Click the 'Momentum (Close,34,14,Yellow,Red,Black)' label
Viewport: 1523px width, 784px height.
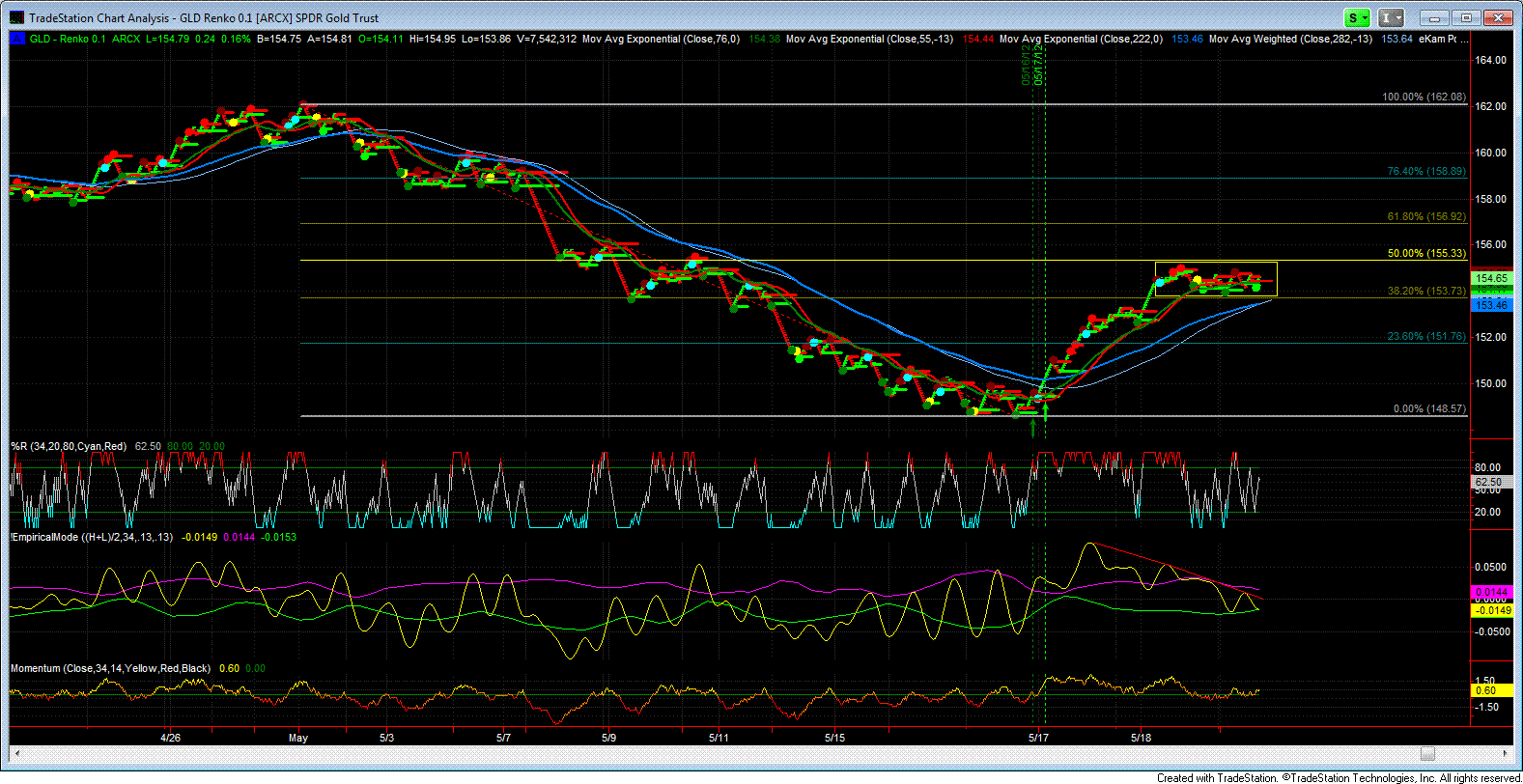point(111,668)
